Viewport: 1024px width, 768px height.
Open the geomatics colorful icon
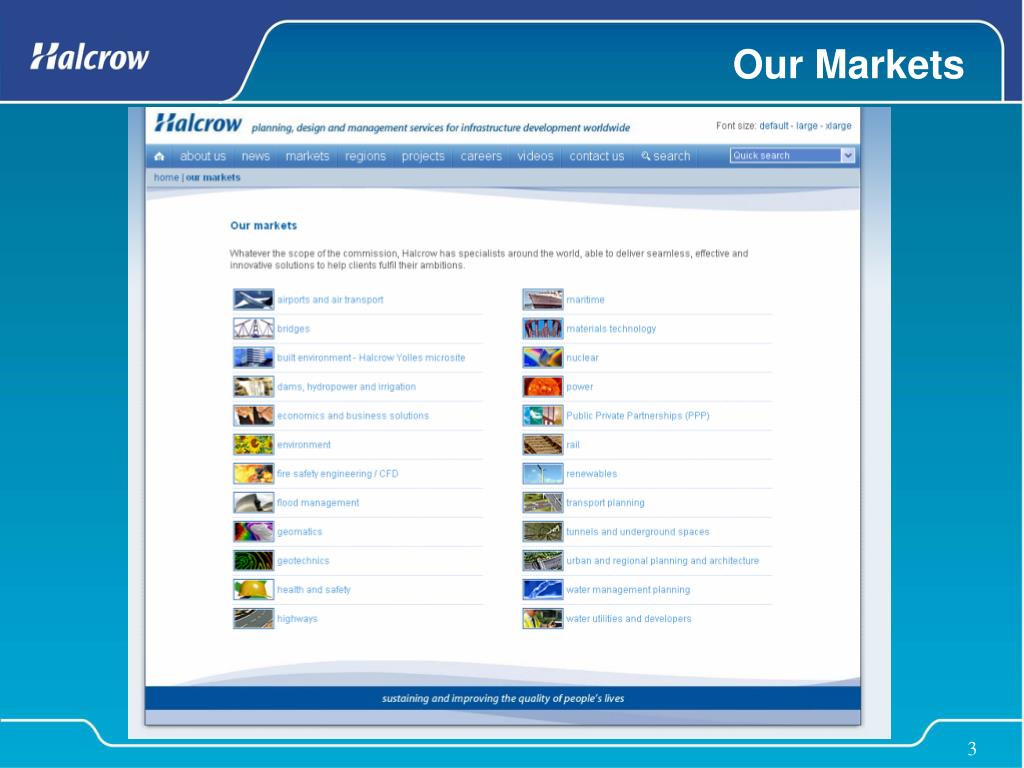[x=253, y=532]
